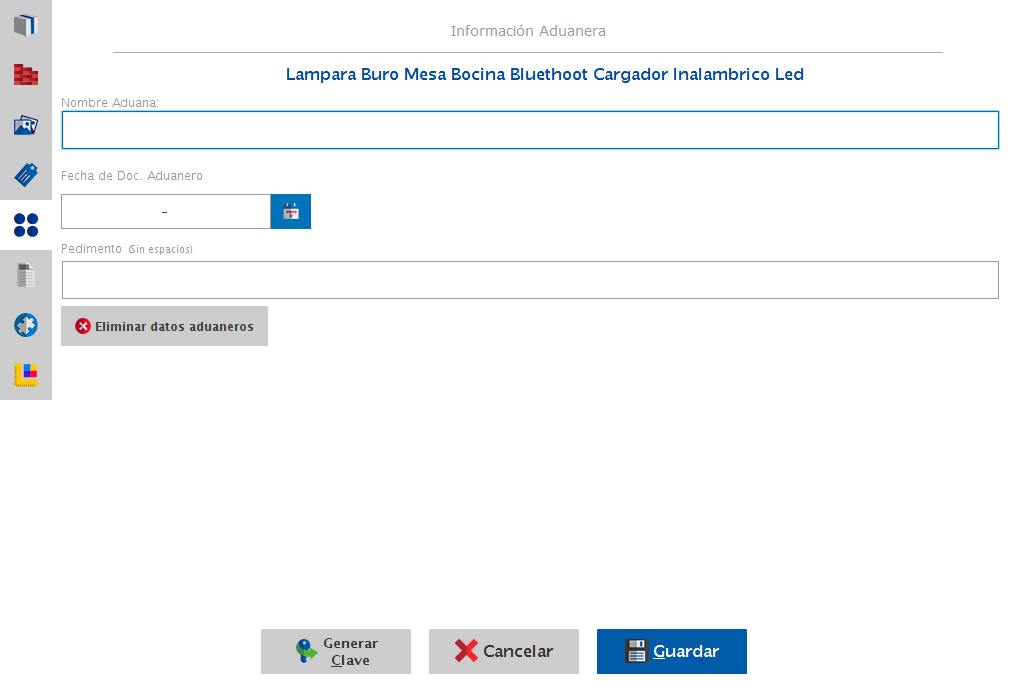Click the 'Nombre Aduana:' label
This screenshot has width=1009, height=682.
tap(110, 103)
